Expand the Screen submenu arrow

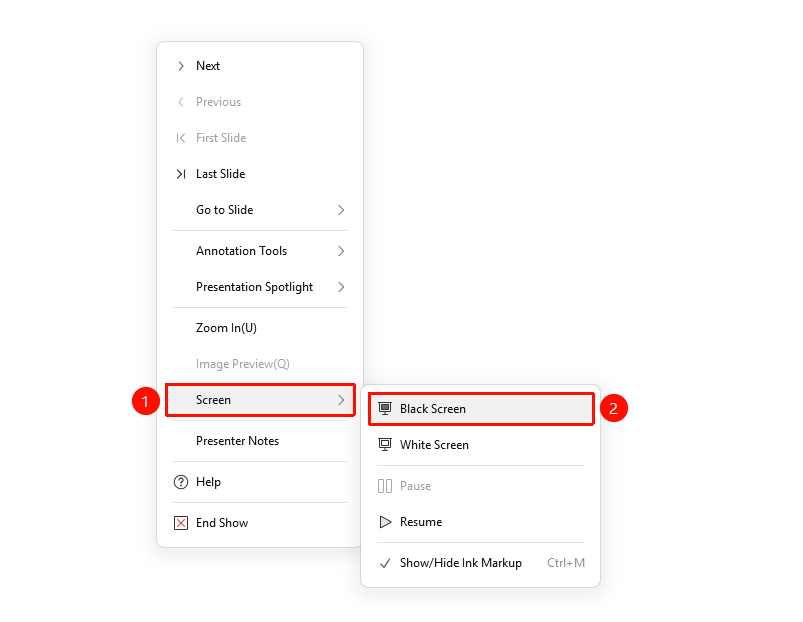(341, 400)
